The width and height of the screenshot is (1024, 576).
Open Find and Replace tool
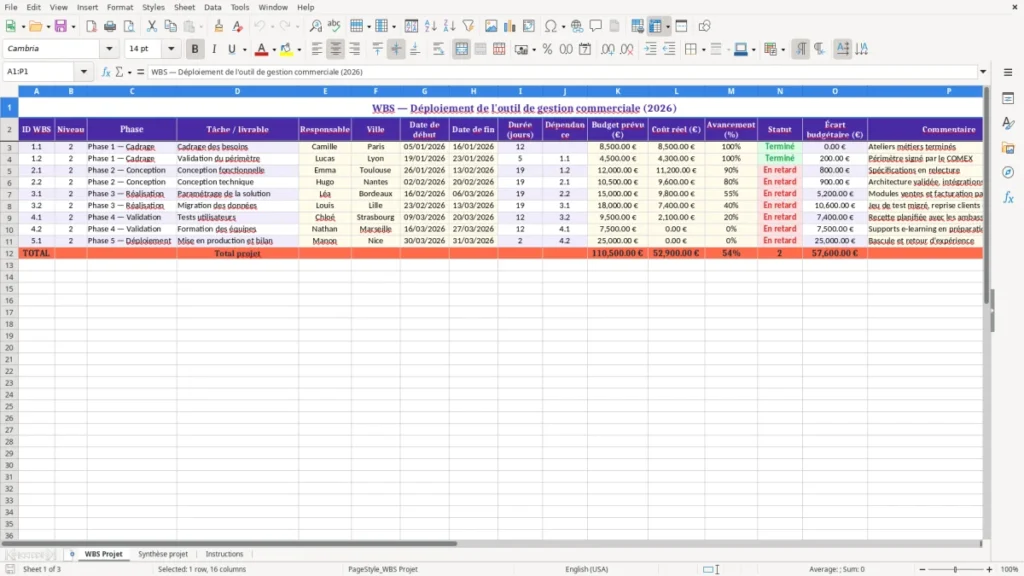pos(315,26)
